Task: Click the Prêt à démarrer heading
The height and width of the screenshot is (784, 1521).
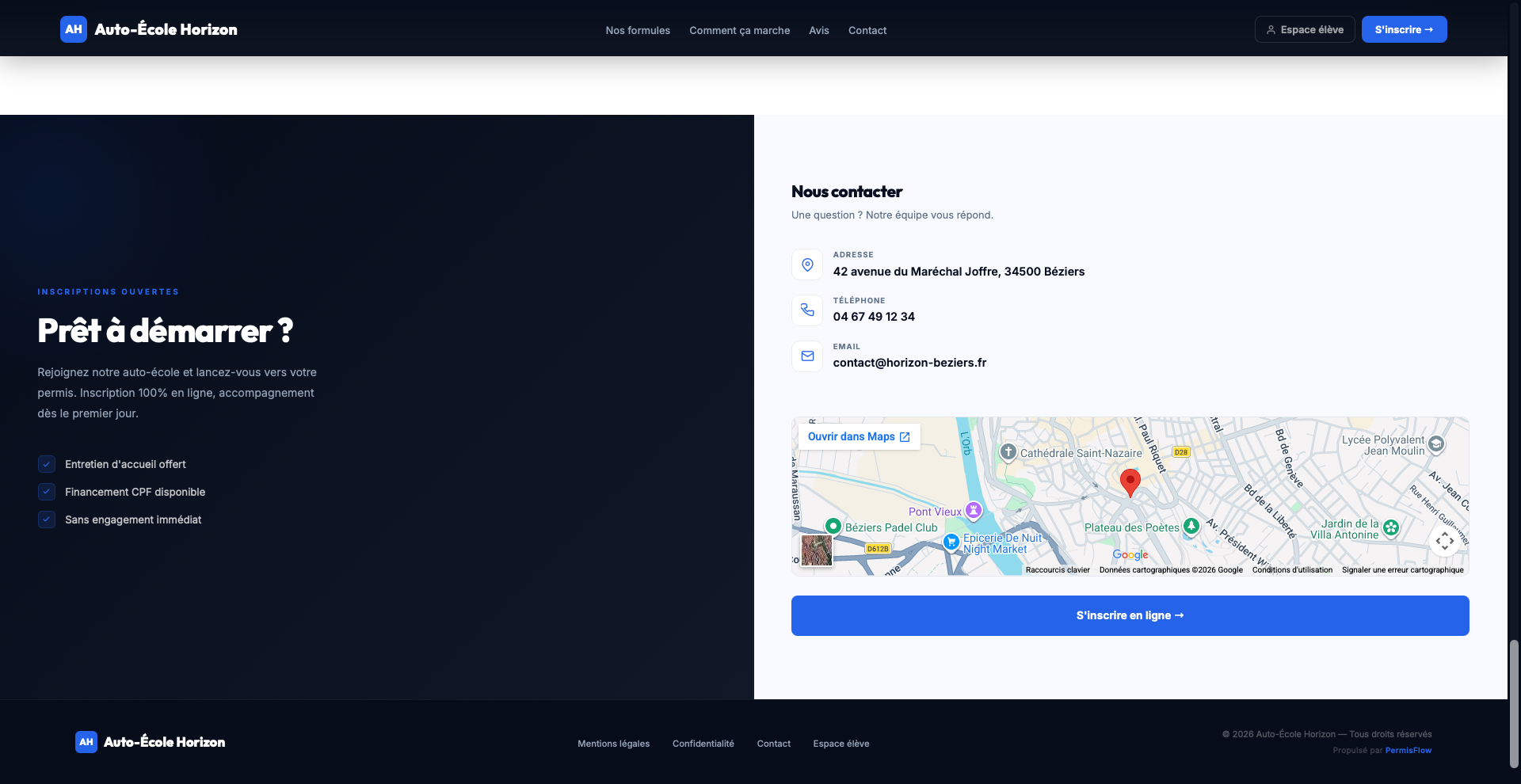Action: pyautogui.click(x=165, y=331)
